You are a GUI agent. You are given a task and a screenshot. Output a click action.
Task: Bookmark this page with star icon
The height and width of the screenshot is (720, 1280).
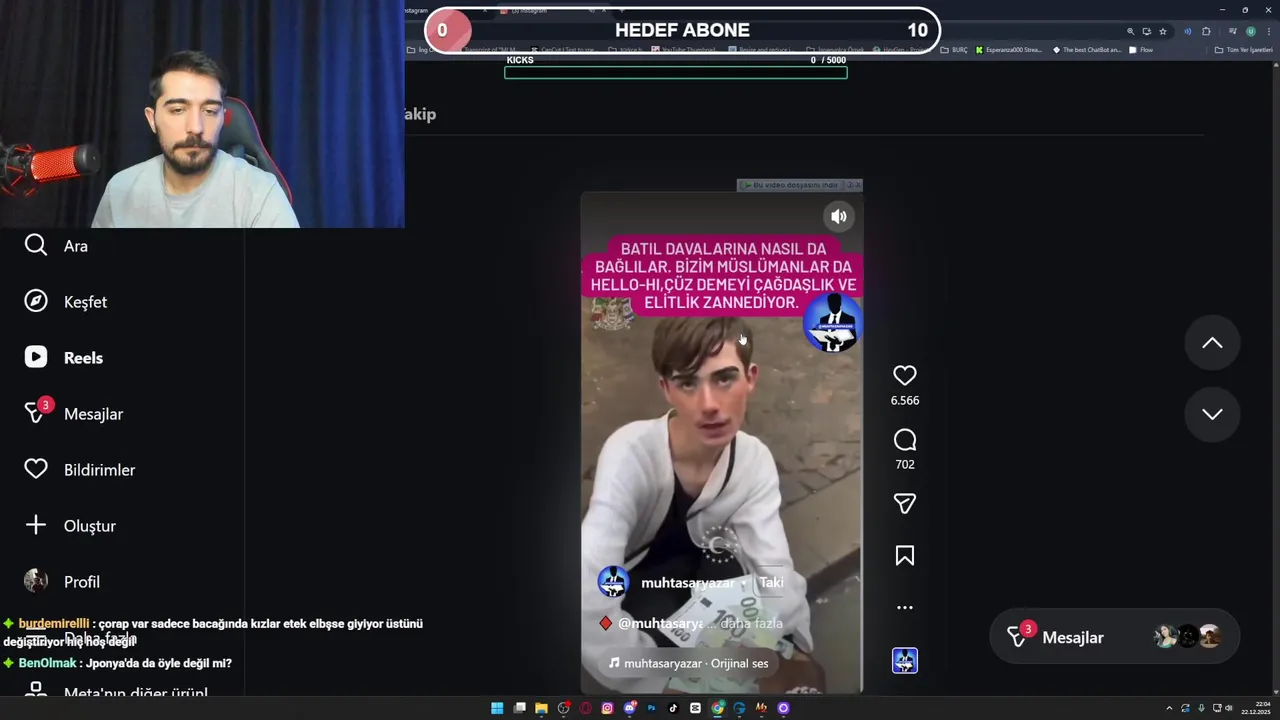click(1162, 32)
